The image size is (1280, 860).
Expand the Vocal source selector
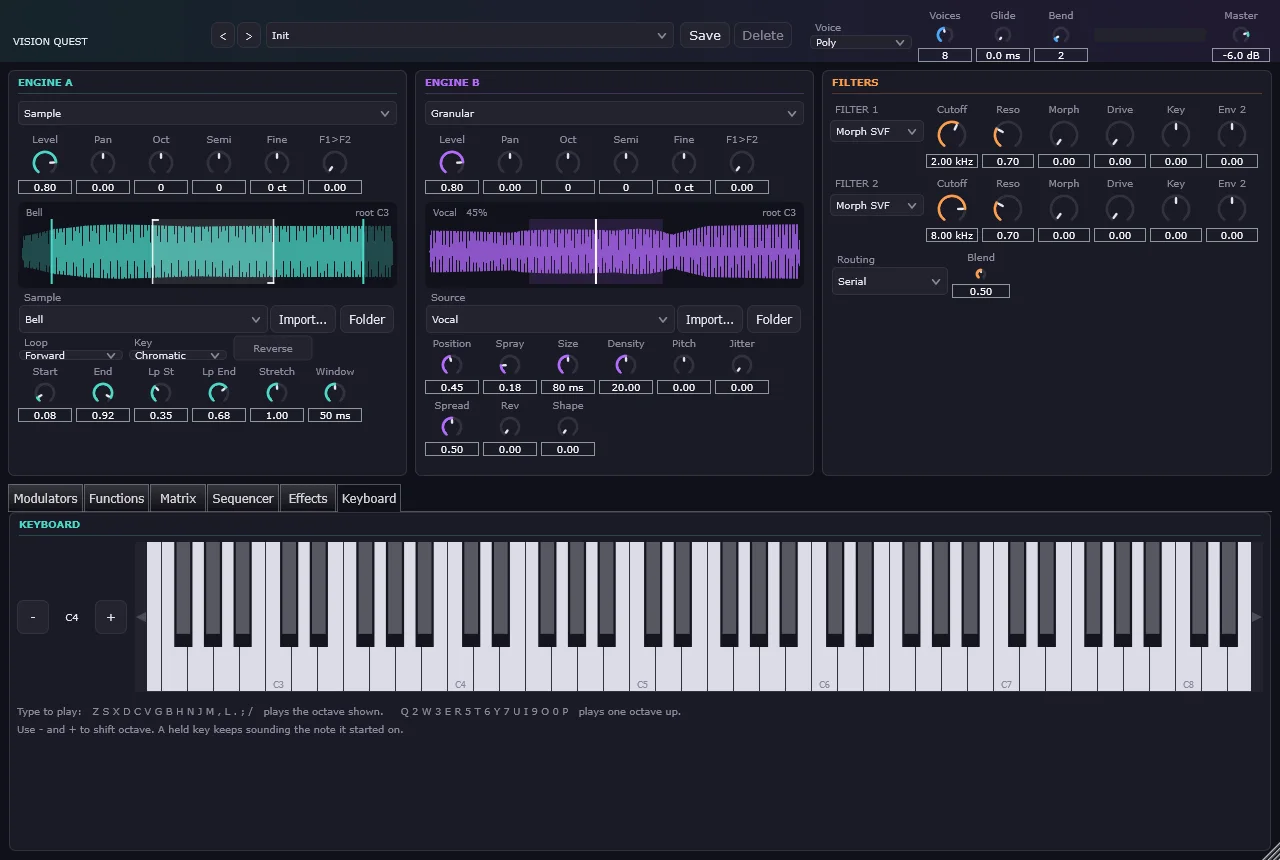(549, 319)
